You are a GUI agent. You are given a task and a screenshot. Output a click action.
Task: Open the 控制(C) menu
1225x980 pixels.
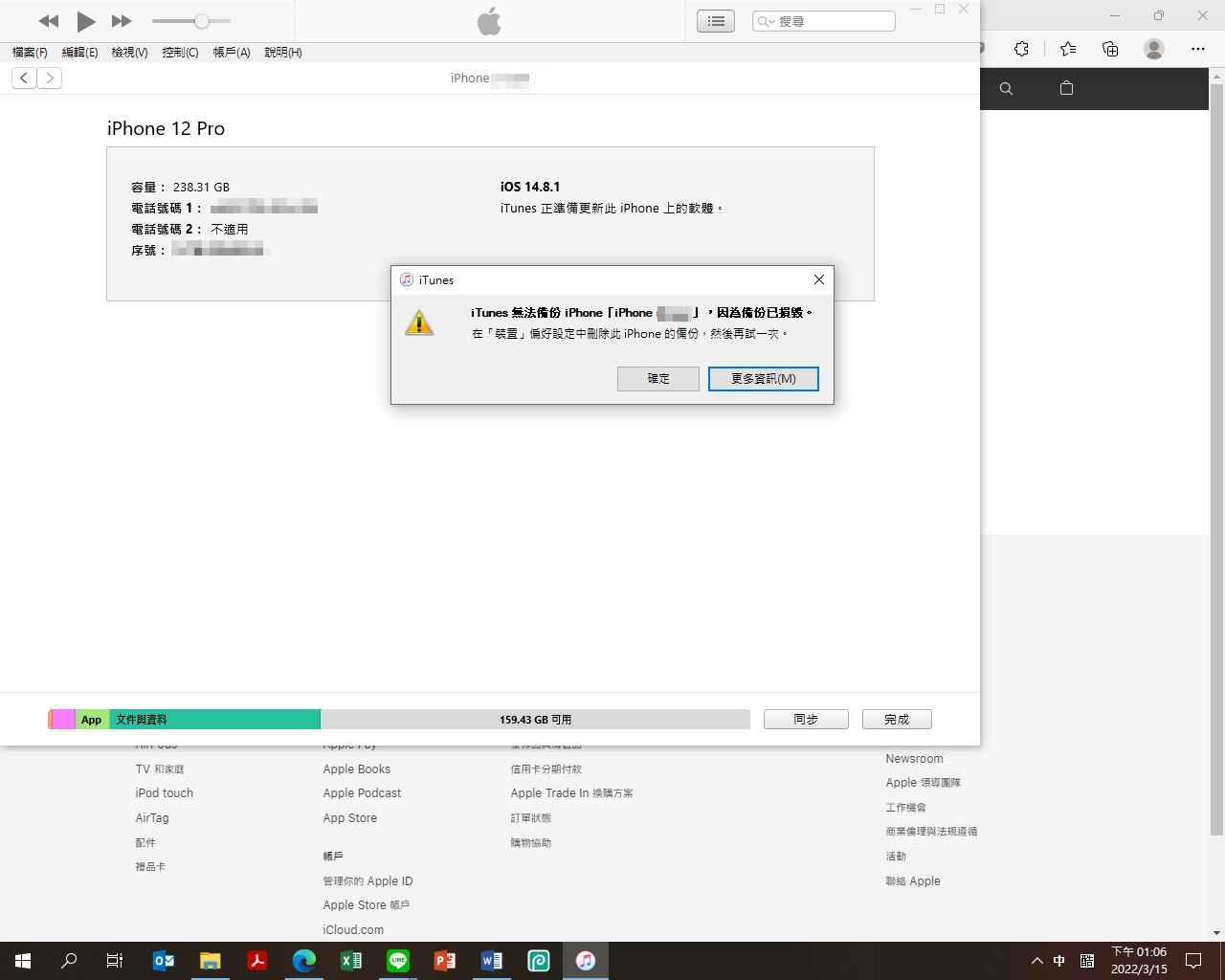180,53
